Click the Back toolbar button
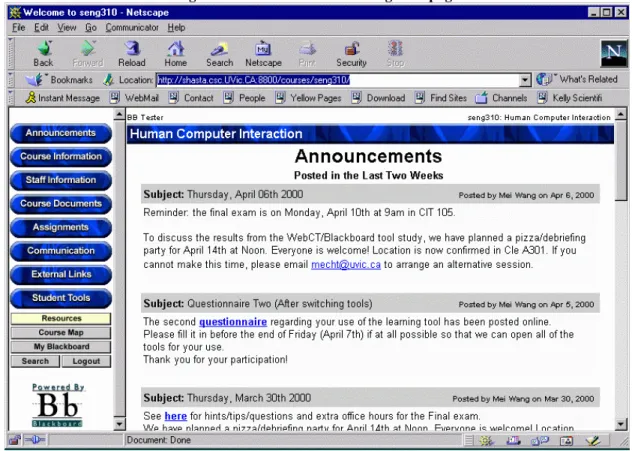The width and height of the screenshot is (632, 451). click(x=44, y=54)
